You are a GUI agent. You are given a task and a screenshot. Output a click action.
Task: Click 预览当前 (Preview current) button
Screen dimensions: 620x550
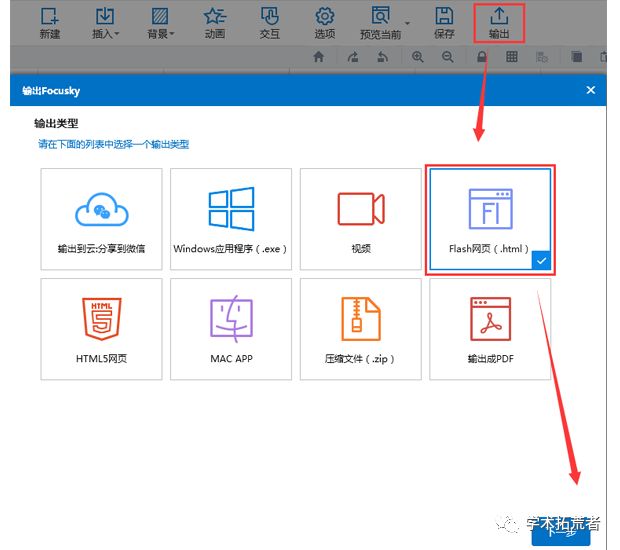click(380, 23)
